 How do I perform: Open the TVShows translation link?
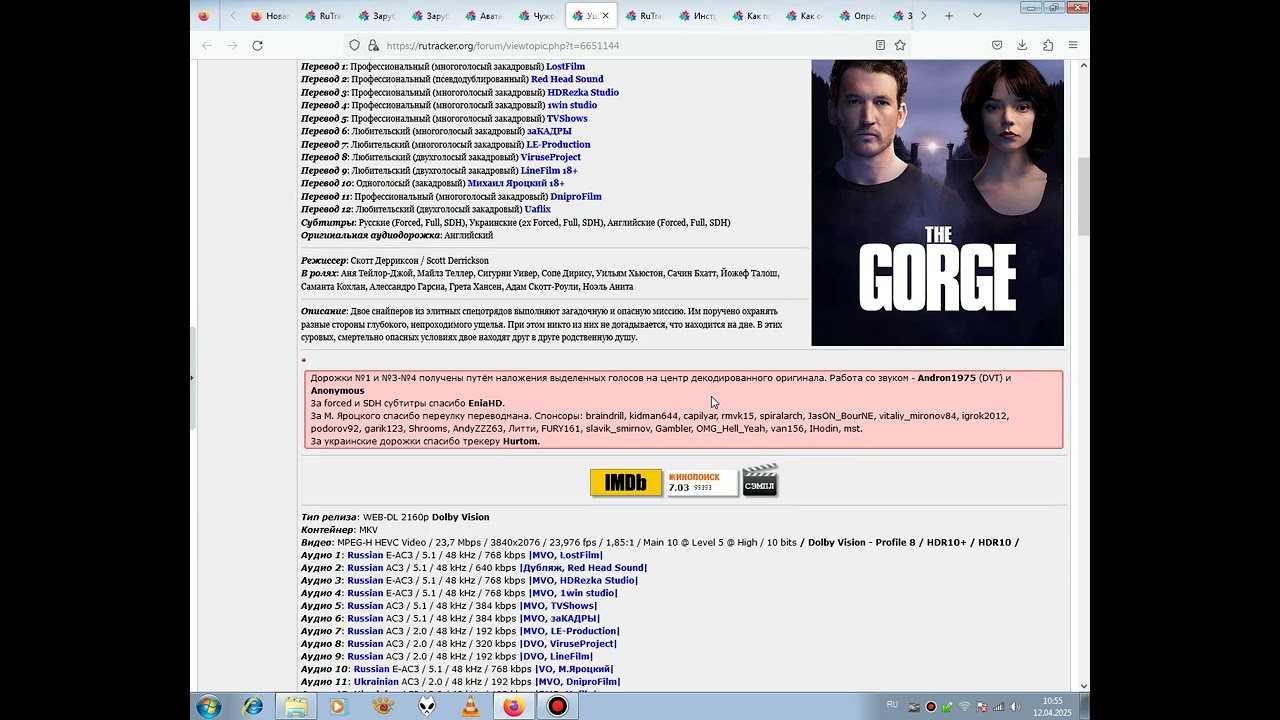pyautogui.click(x=567, y=118)
